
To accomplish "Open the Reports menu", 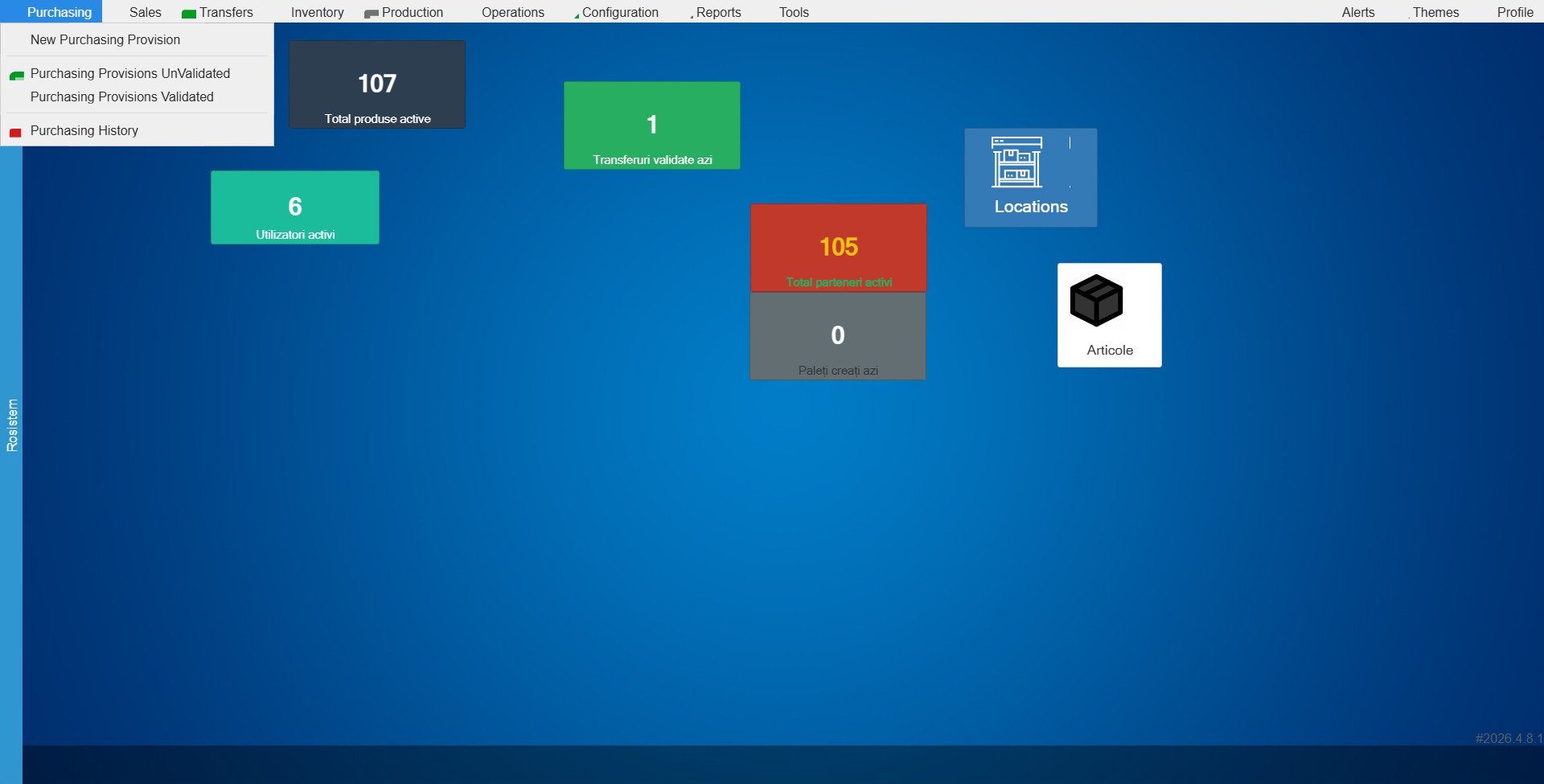I will (x=718, y=12).
